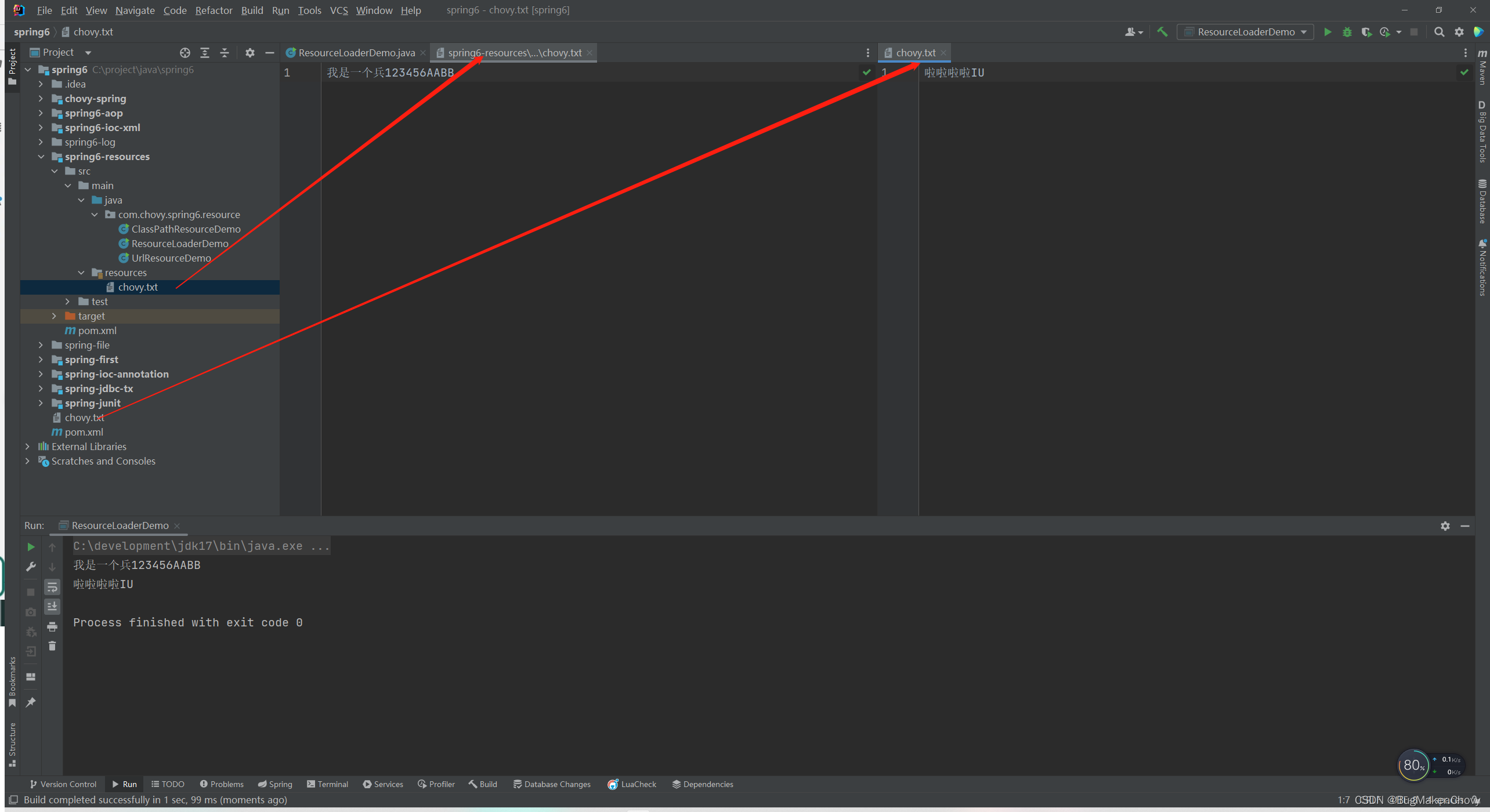Open Search Everywhere magnifier icon
The height and width of the screenshot is (812, 1490).
pyautogui.click(x=1439, y=32)
